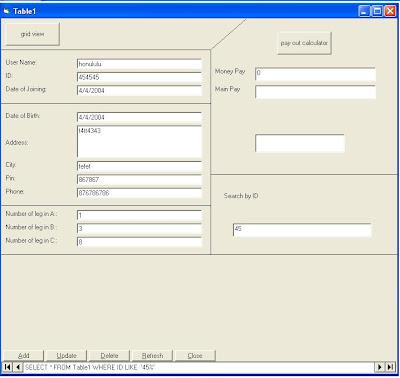The height and width of the screenshot is (378, 400).
Task: Focus the User Name field with honolulu
Action: 139,64
